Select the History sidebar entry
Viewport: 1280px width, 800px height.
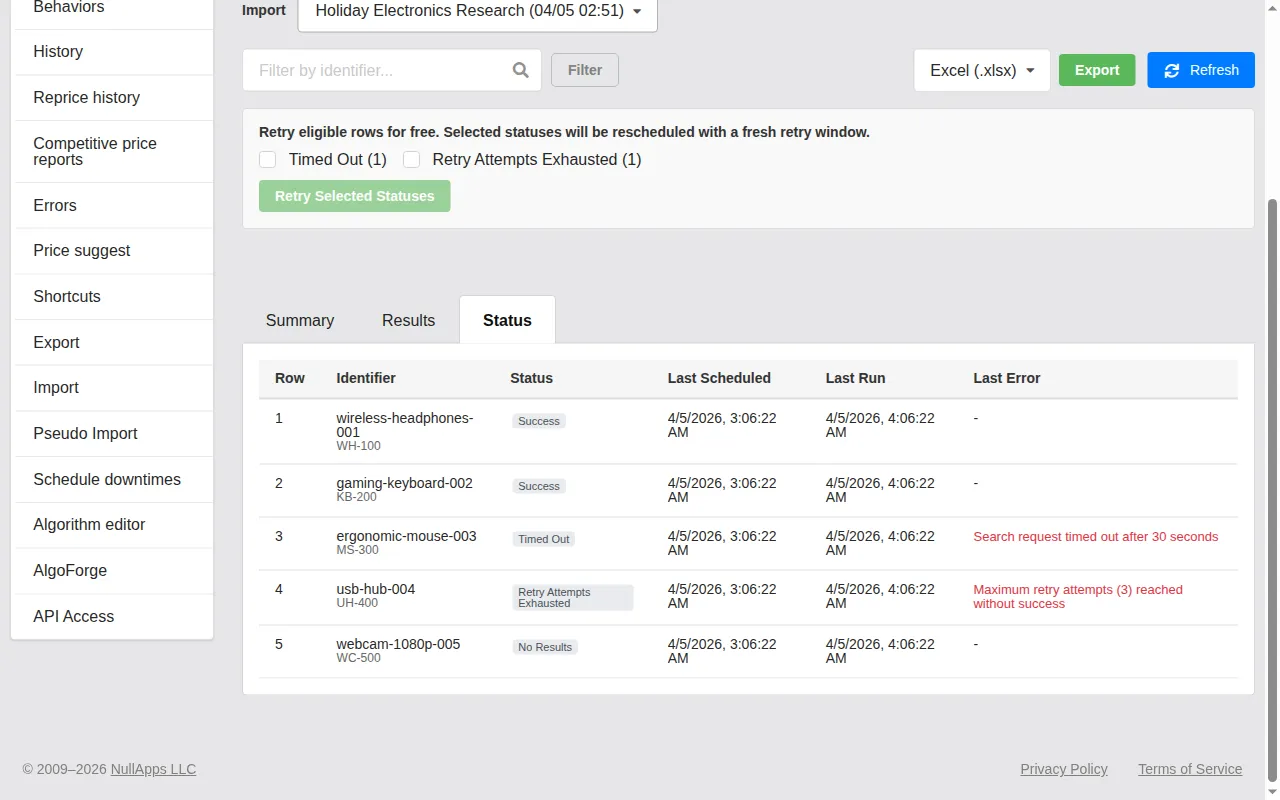click(x=57, y=51)
